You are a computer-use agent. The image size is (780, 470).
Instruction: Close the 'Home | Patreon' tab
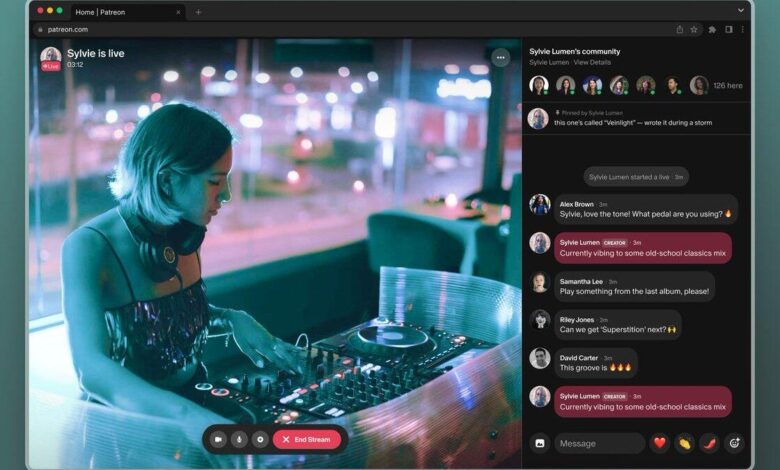[x=178, y=12]
